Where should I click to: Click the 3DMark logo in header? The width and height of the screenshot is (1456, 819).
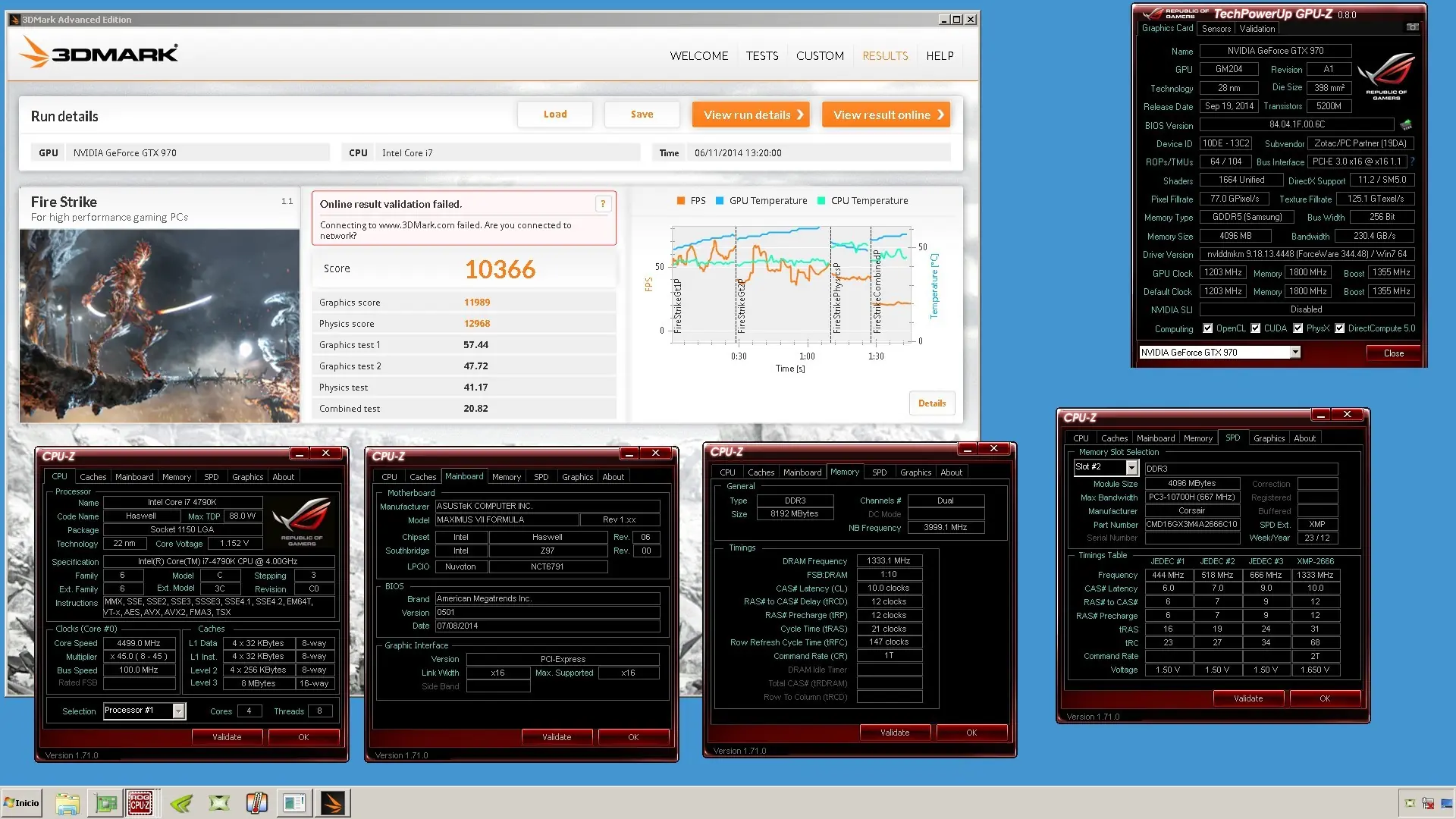coord(99,53)
